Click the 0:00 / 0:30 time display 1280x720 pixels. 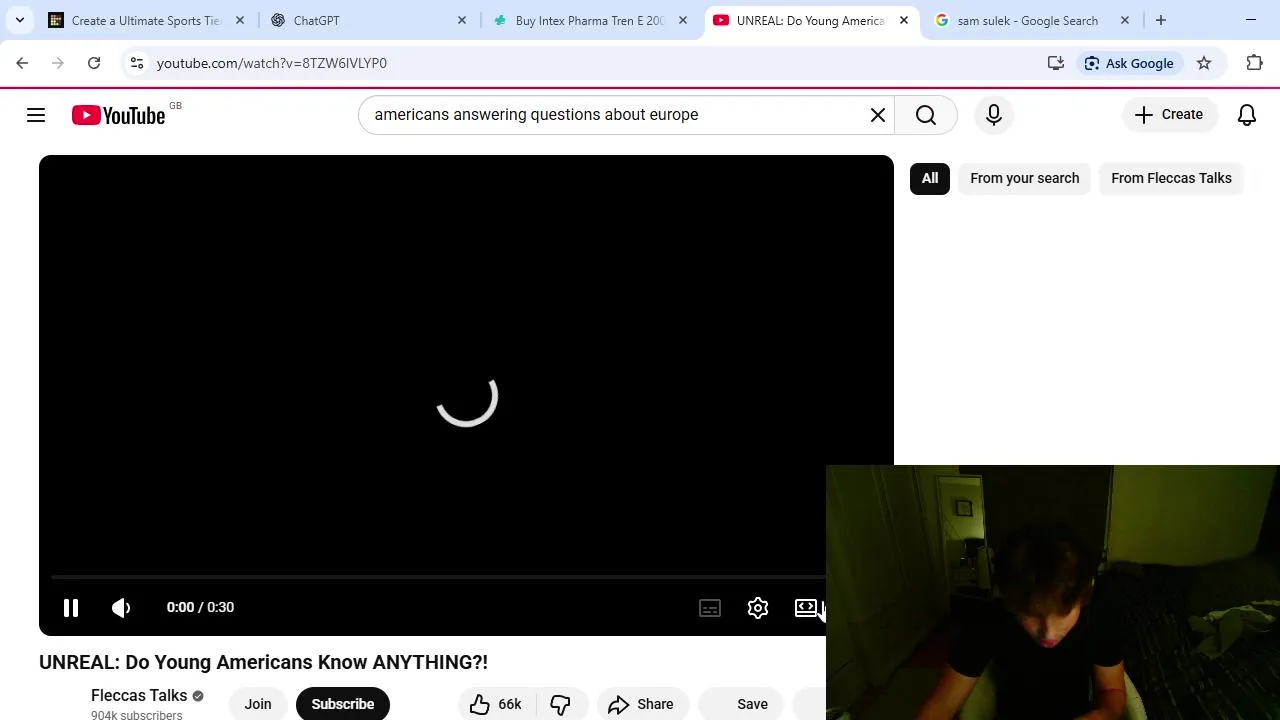(x=200, y=607)
